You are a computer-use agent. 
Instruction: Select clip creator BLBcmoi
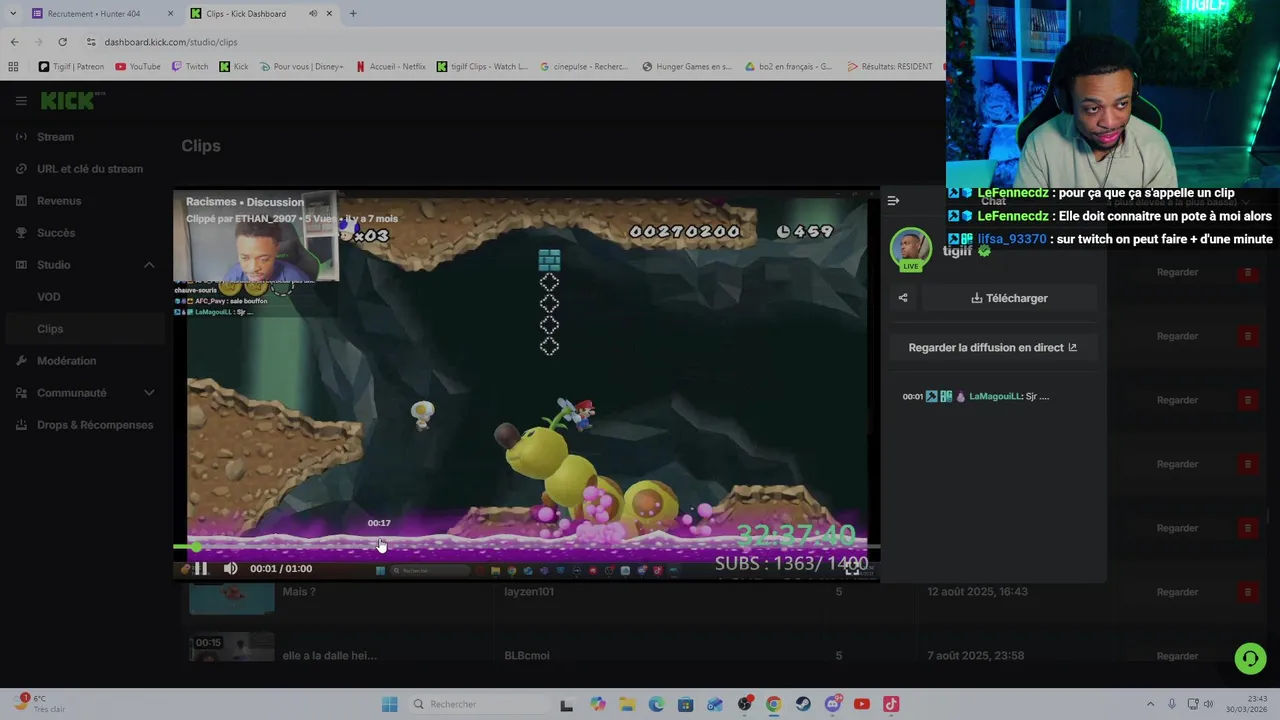click(527, 656)
